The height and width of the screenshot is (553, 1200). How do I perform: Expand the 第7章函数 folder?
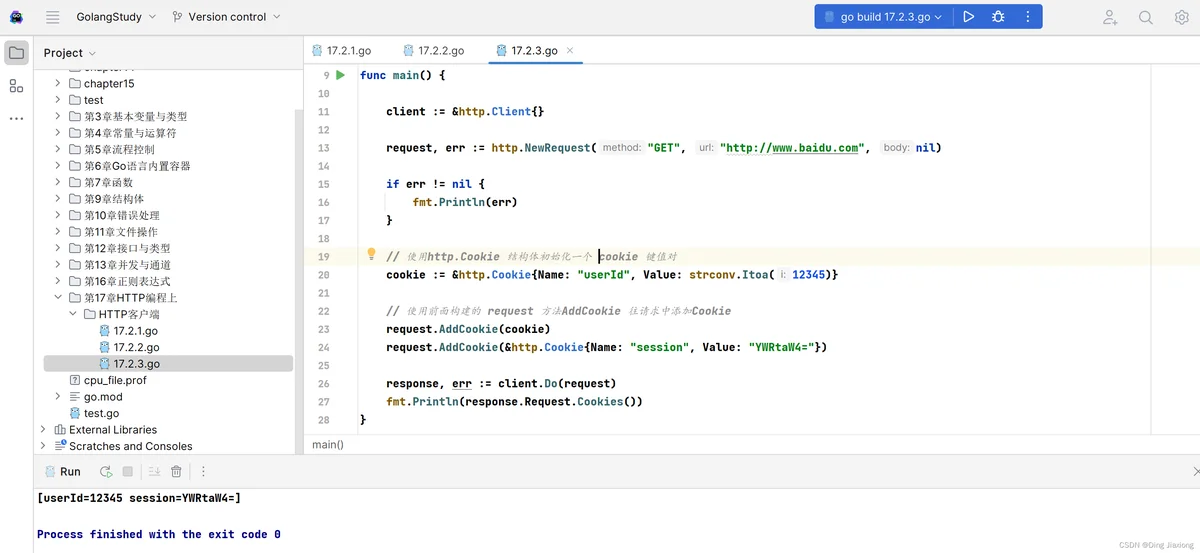58,183
